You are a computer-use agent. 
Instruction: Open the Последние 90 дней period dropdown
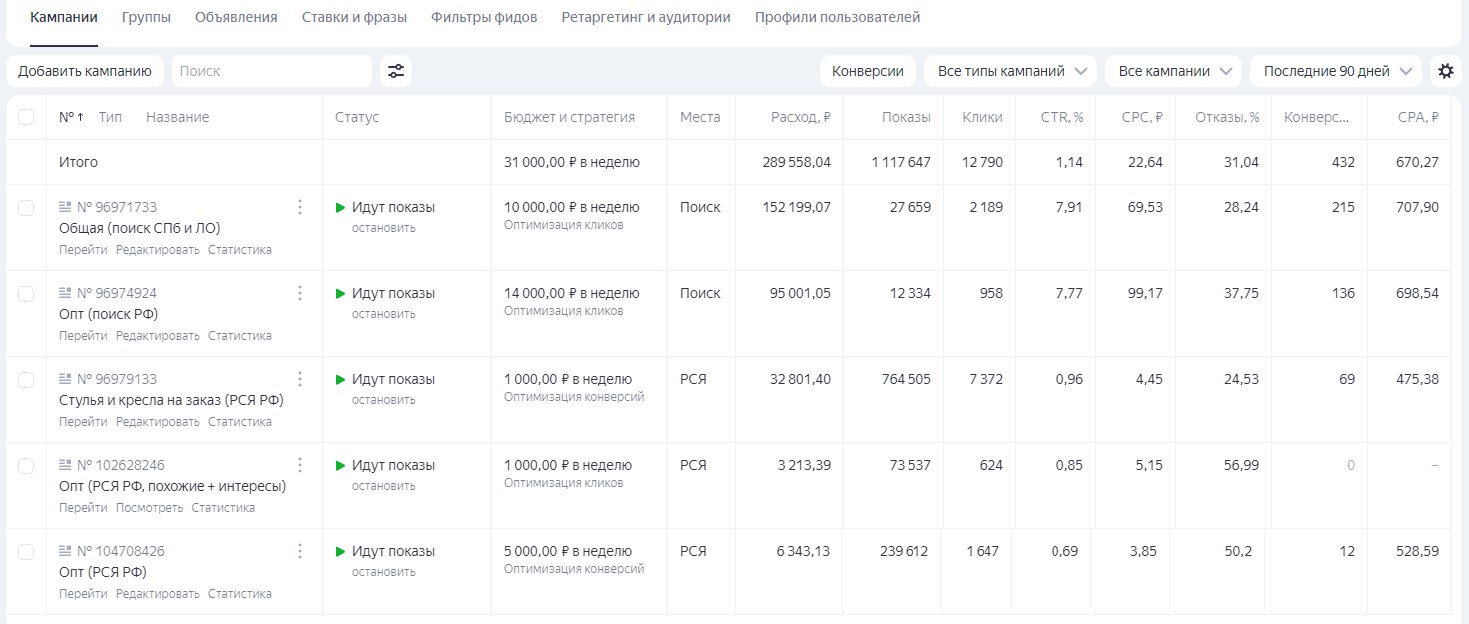coord(1335,71)
